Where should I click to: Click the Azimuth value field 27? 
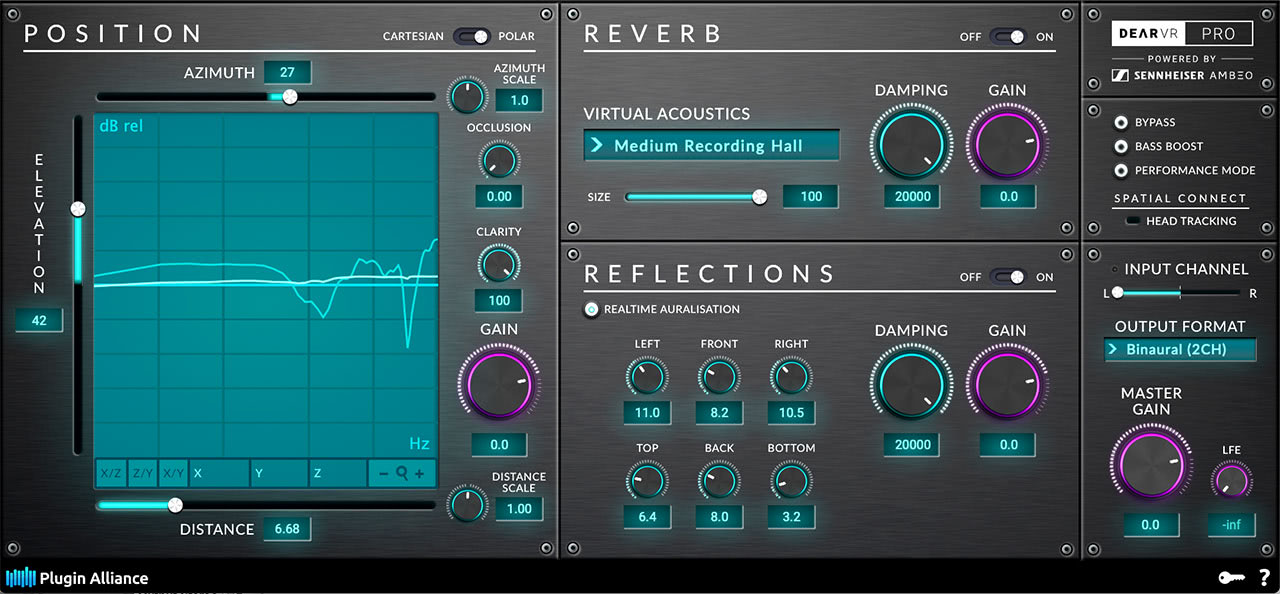point(287,72)
